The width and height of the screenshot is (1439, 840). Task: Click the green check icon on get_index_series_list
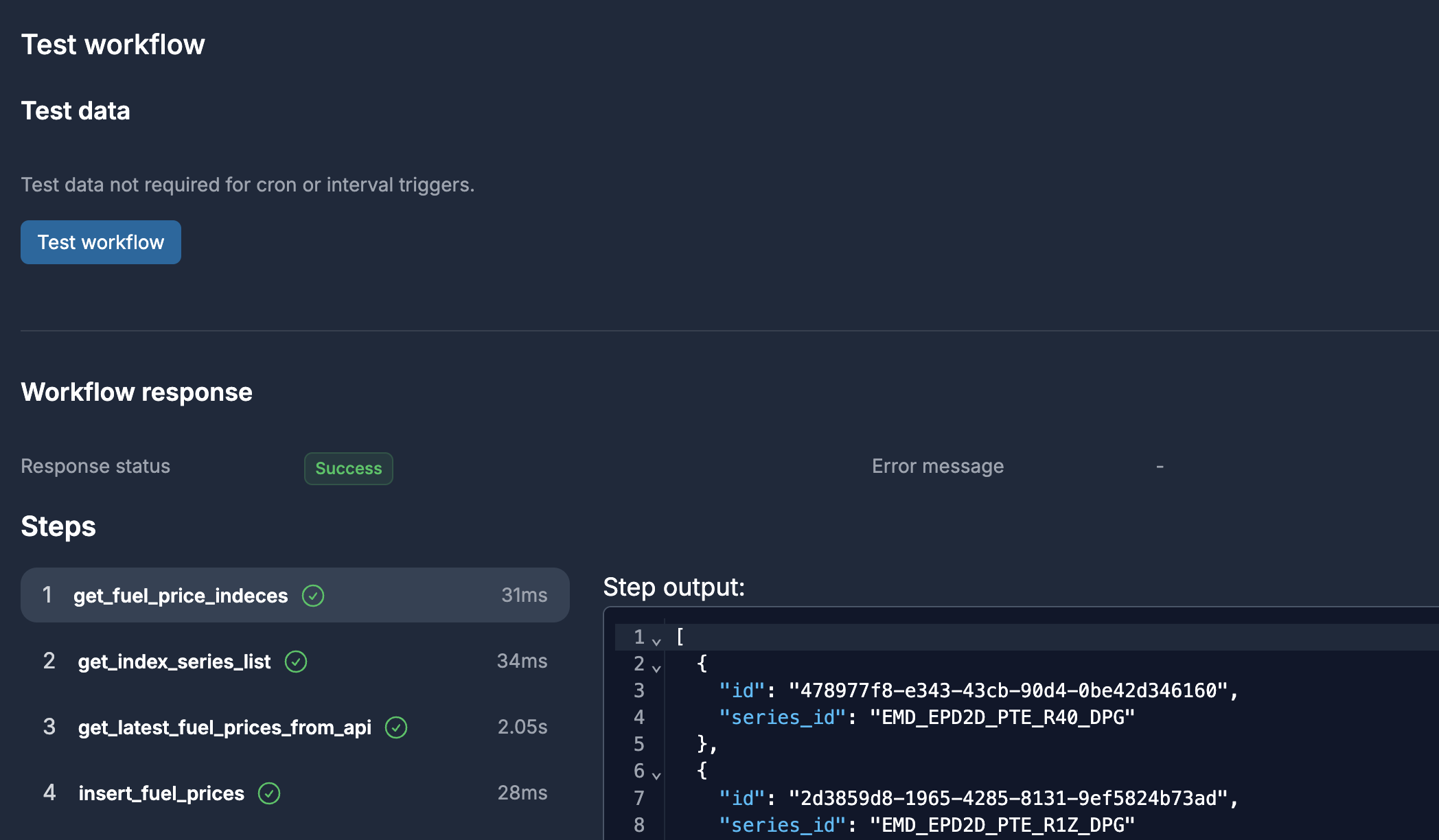tap(297, 661)
